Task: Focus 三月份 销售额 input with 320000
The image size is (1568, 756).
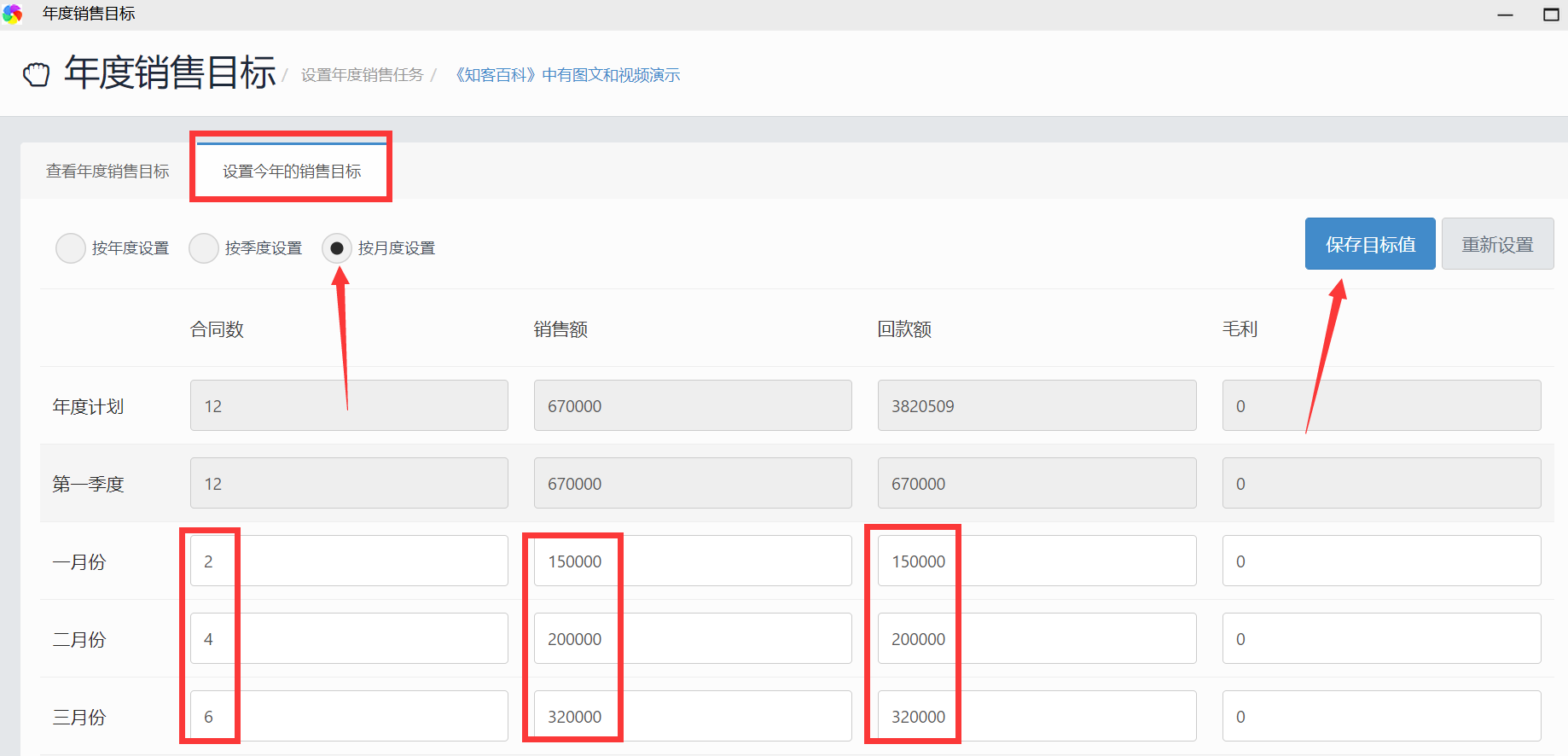Action: (693, 716)
